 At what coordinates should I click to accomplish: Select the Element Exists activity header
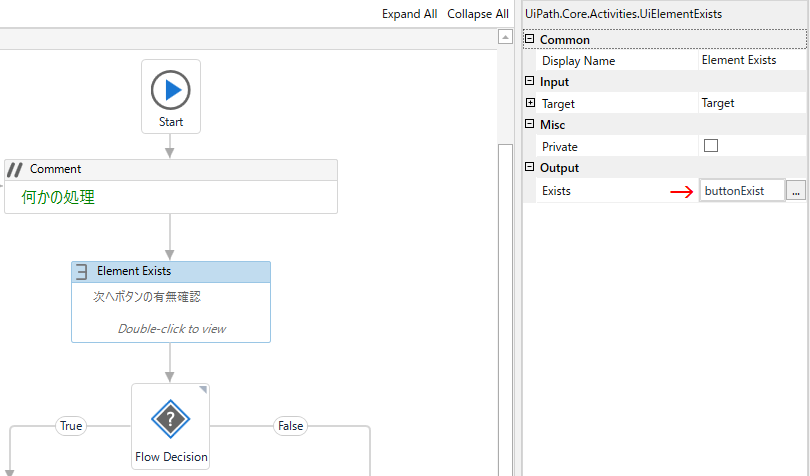(171, 272)
